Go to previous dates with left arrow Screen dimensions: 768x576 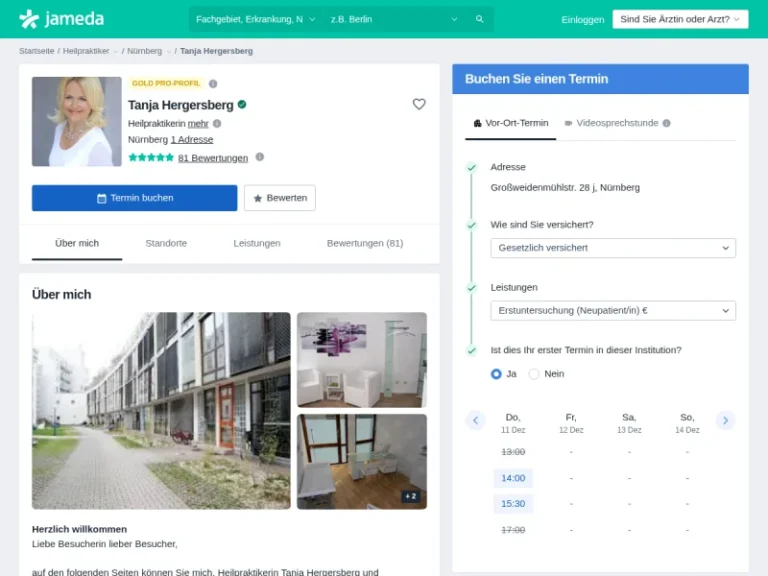click(476, 421)
